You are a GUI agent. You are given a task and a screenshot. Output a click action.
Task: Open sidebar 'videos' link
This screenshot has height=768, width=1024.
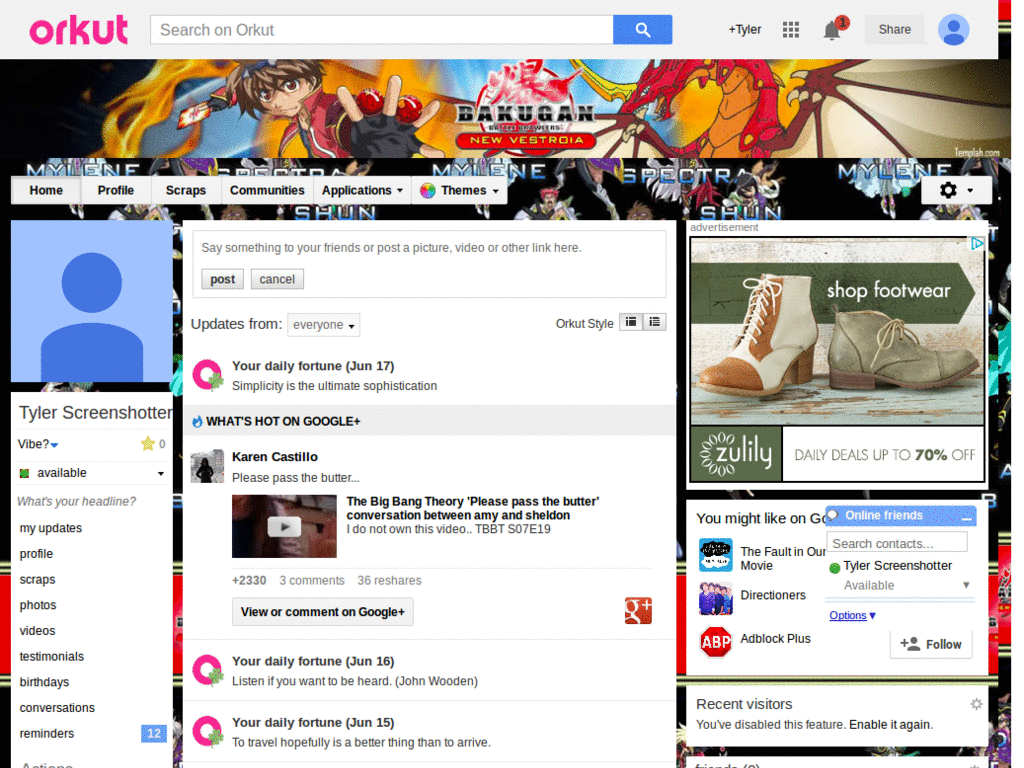37,631
